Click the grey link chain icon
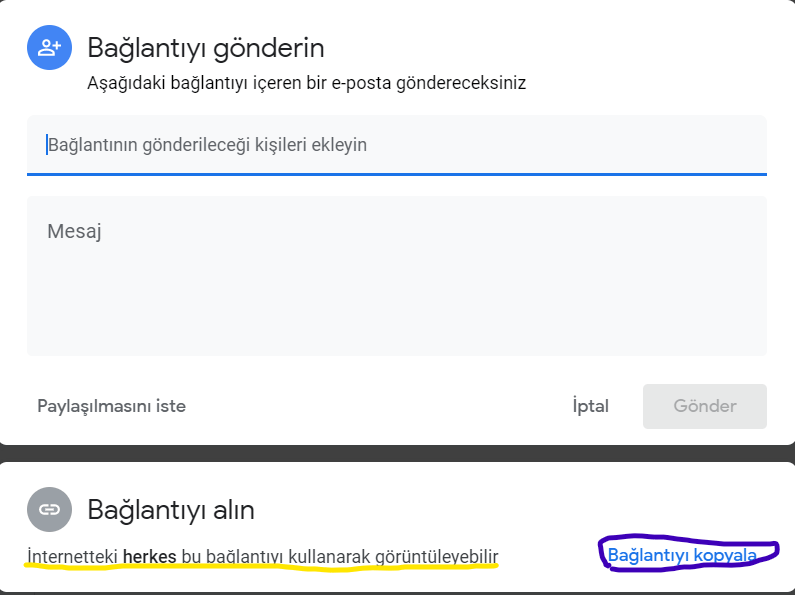Image resolution: width=795 pixels, height=595 pixels. 49,509
